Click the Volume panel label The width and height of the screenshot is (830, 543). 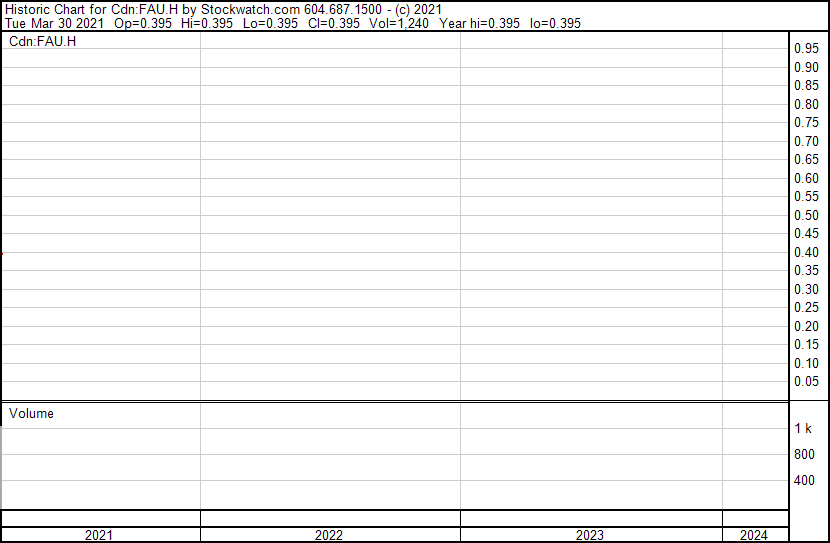point(31,413)
